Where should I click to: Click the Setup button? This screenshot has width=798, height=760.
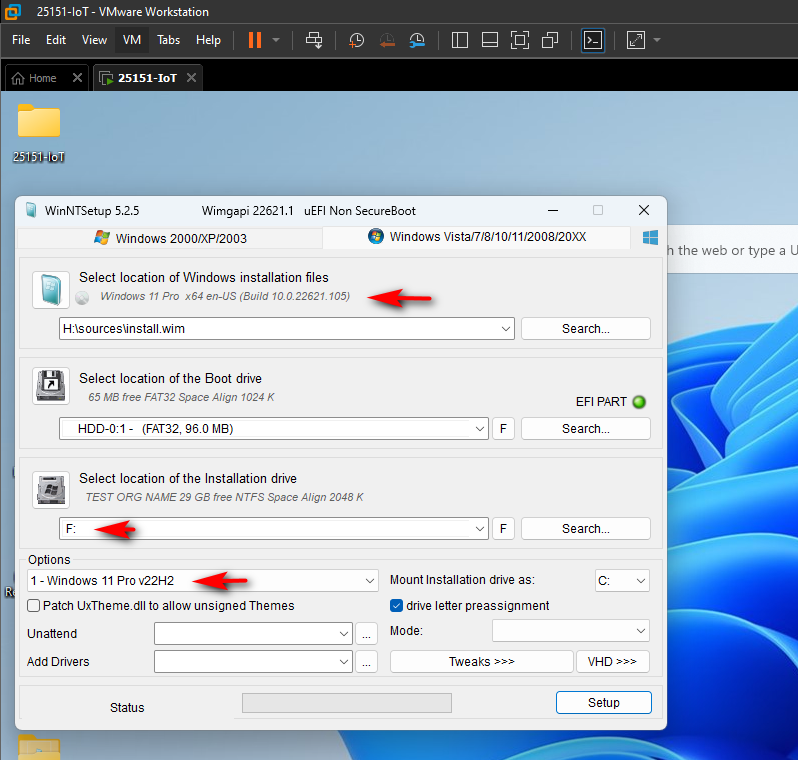pos(604,702)
